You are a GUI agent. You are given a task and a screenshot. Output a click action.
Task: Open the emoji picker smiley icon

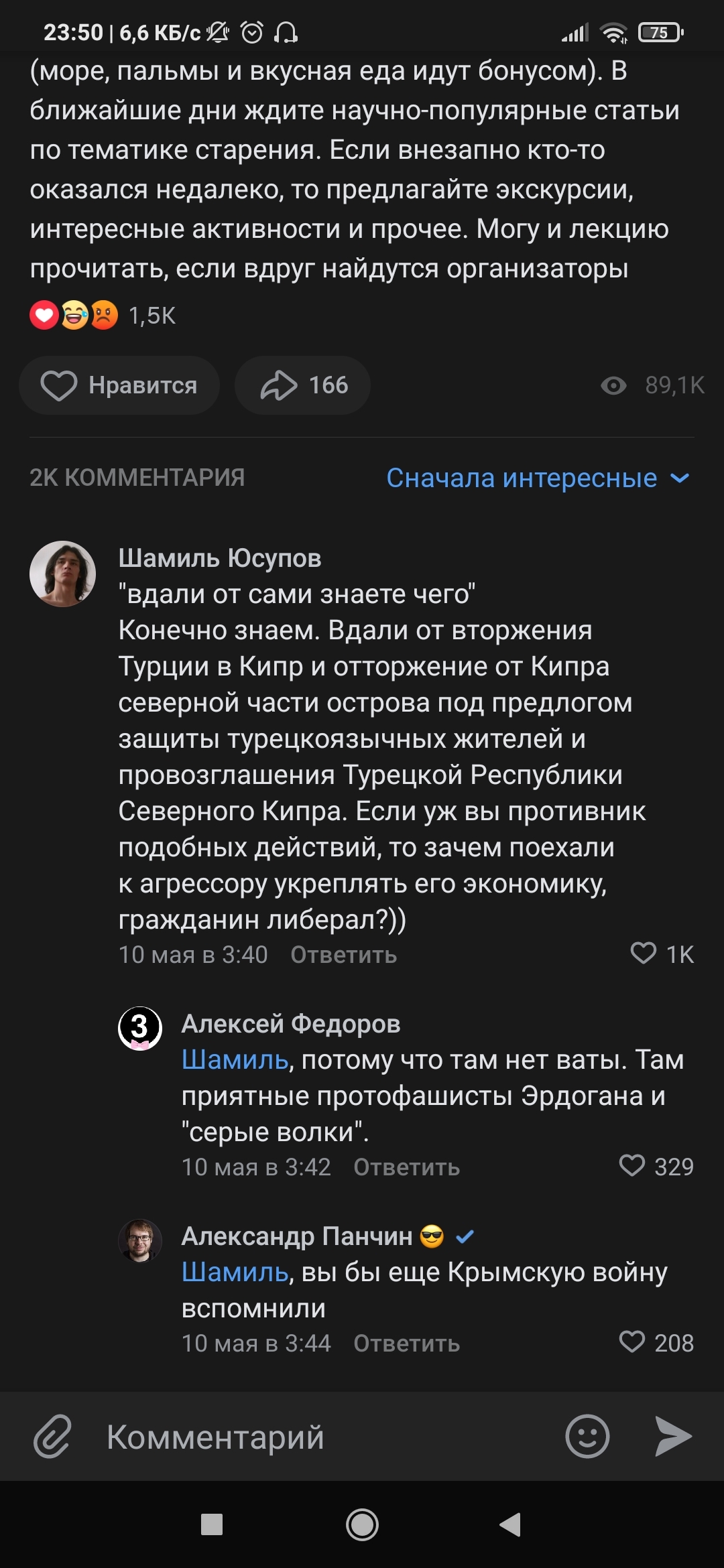click(587, 1436)
